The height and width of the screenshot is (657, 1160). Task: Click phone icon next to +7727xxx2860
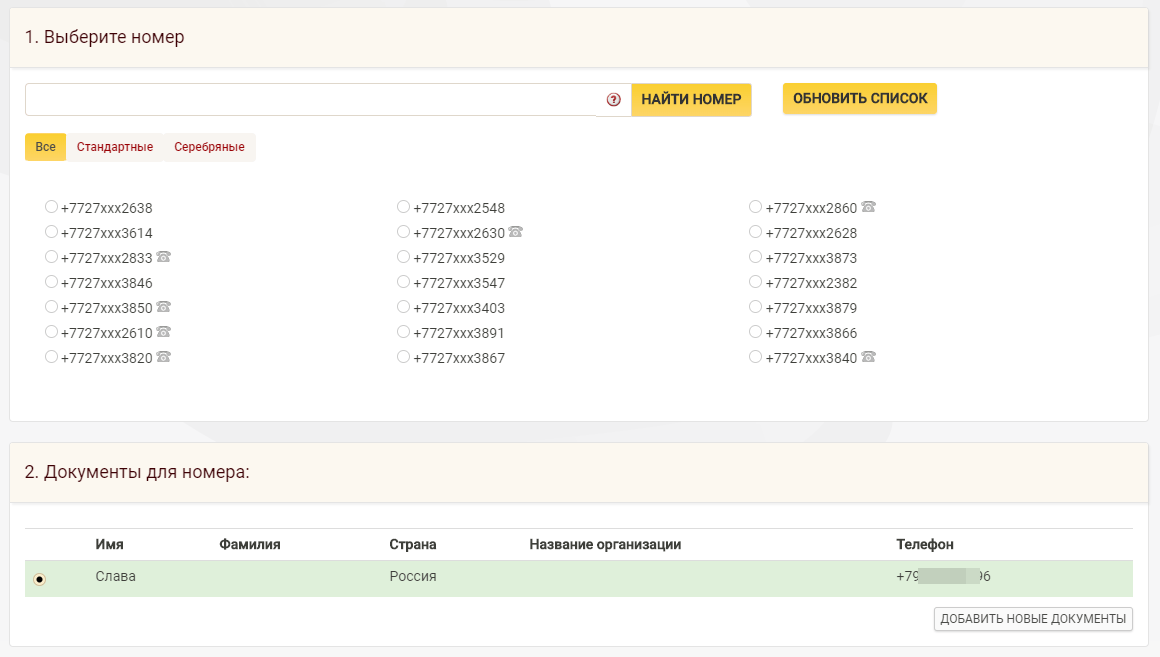coord(869,206)
